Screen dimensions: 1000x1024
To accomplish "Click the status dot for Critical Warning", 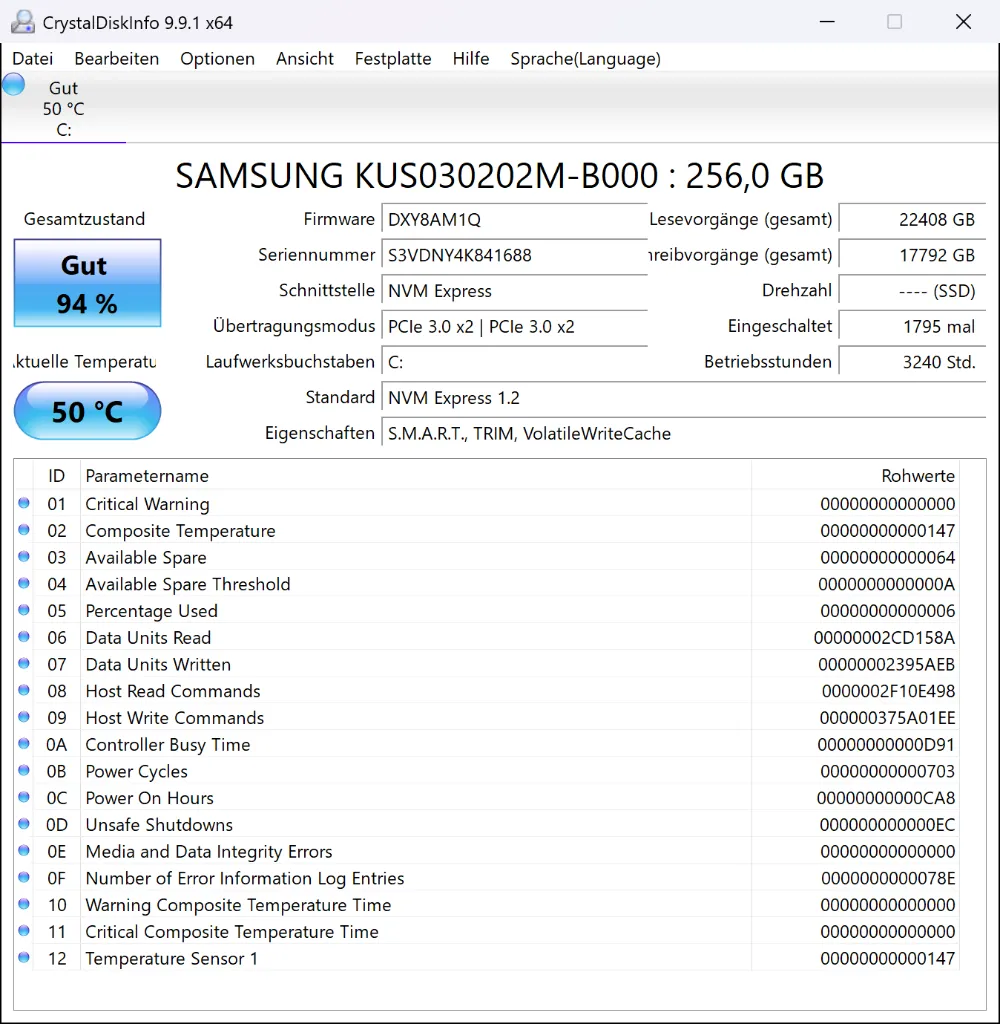I will (24, 503).
